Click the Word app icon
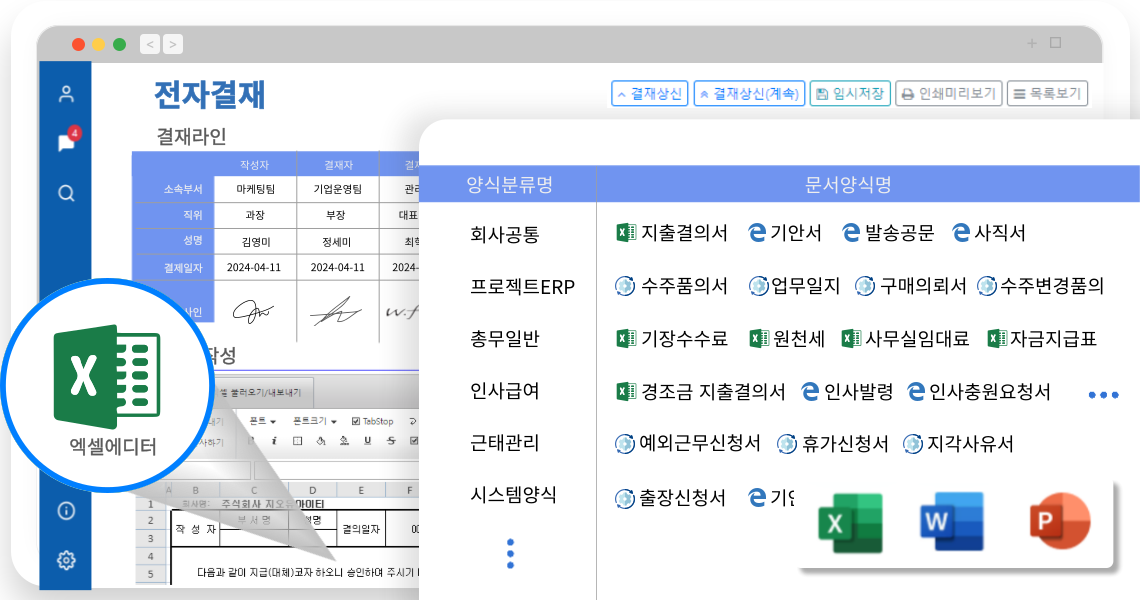 952,521
